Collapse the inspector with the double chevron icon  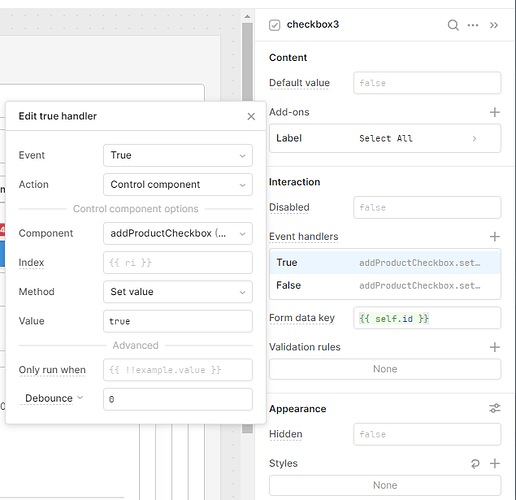494,25
